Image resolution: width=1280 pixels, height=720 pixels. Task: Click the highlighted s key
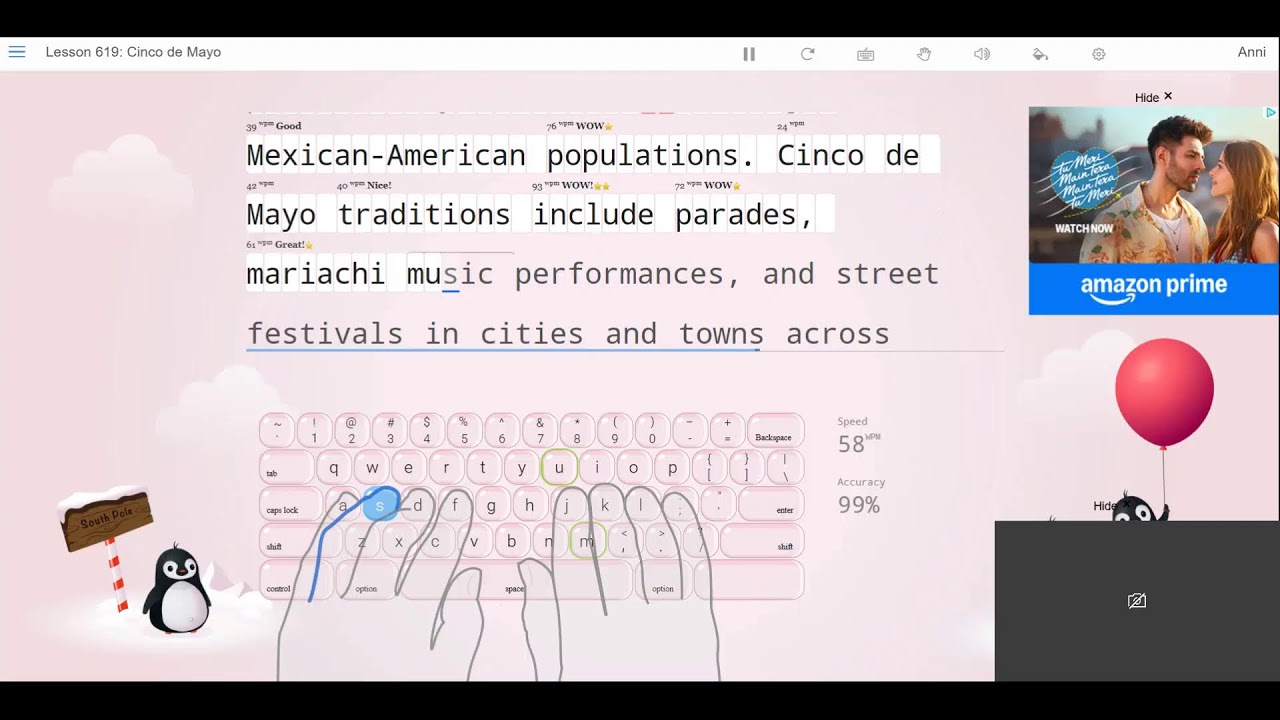point(380,505)
